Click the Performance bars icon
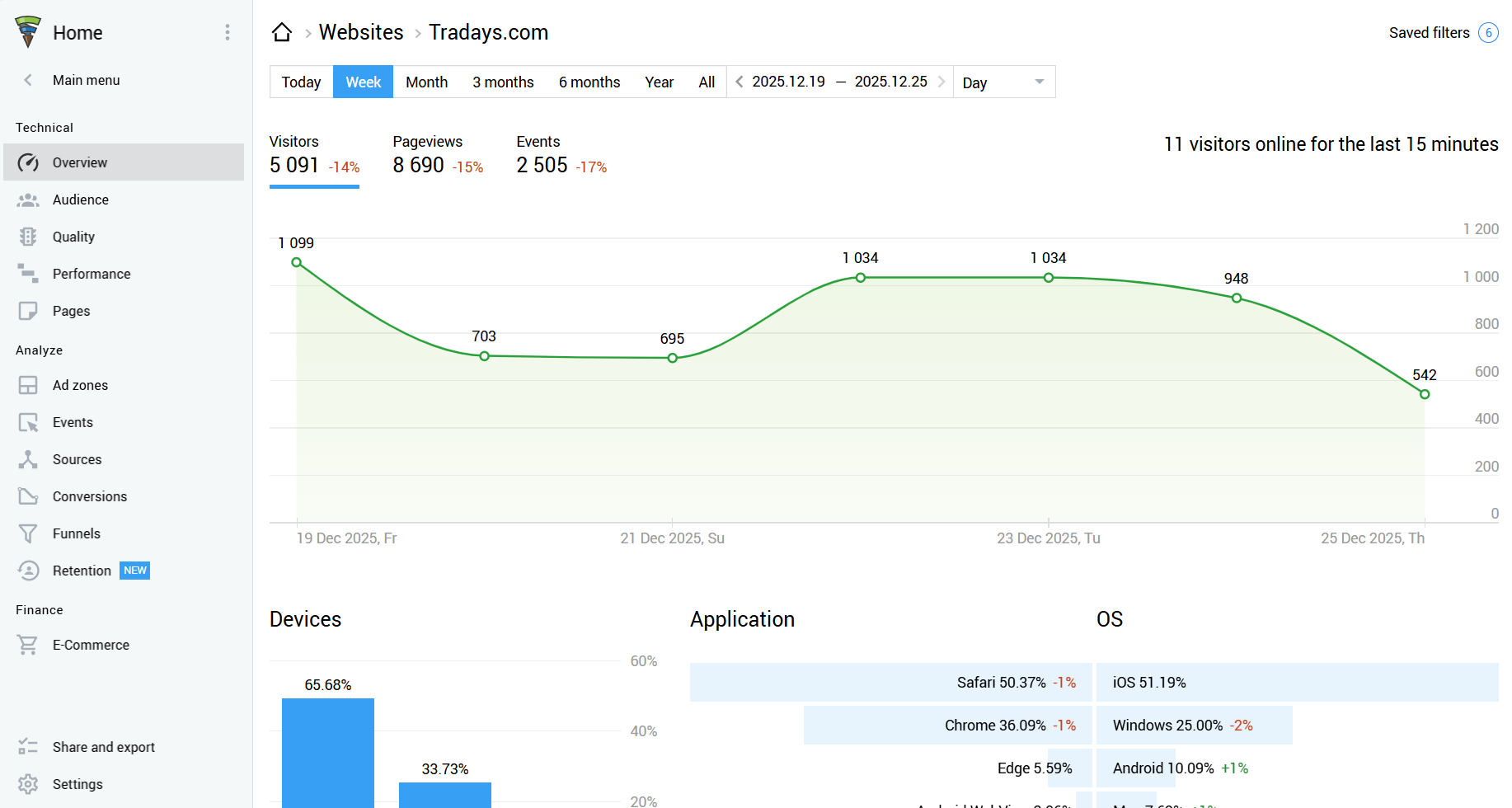This screenshot has width=1512, height=808. click(x=28, y=274)
